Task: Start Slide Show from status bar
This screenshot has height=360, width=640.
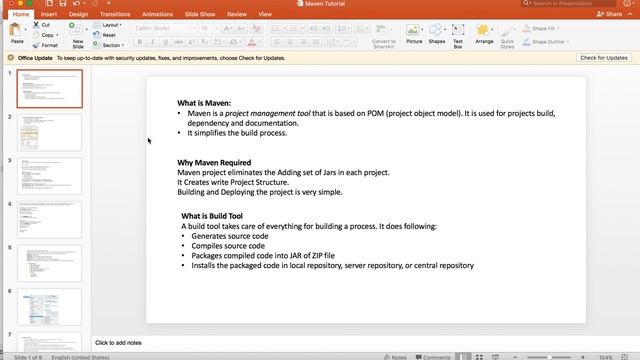Action: coord(495,357)
